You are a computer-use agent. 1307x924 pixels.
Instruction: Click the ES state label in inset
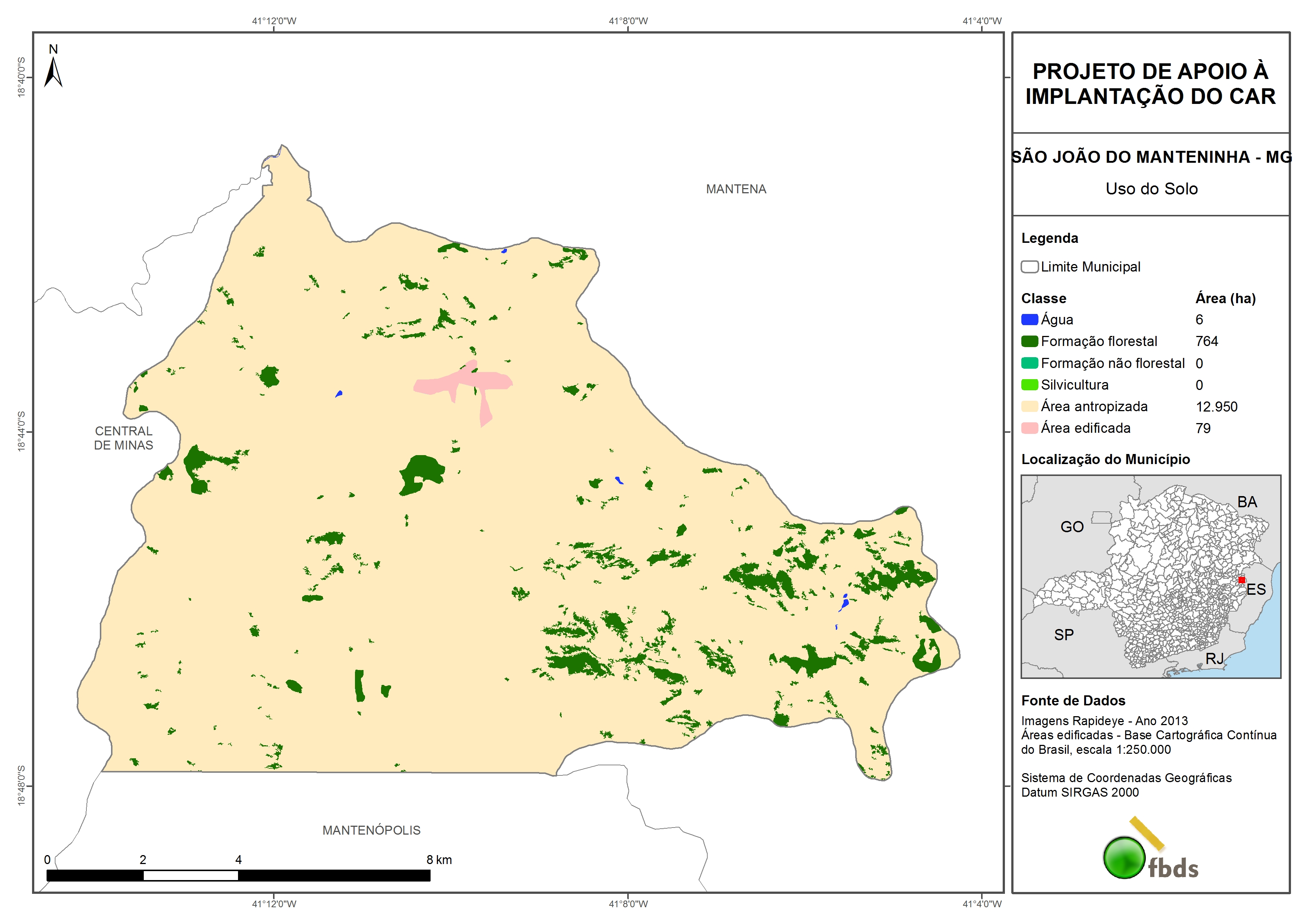click(1256, 589)
